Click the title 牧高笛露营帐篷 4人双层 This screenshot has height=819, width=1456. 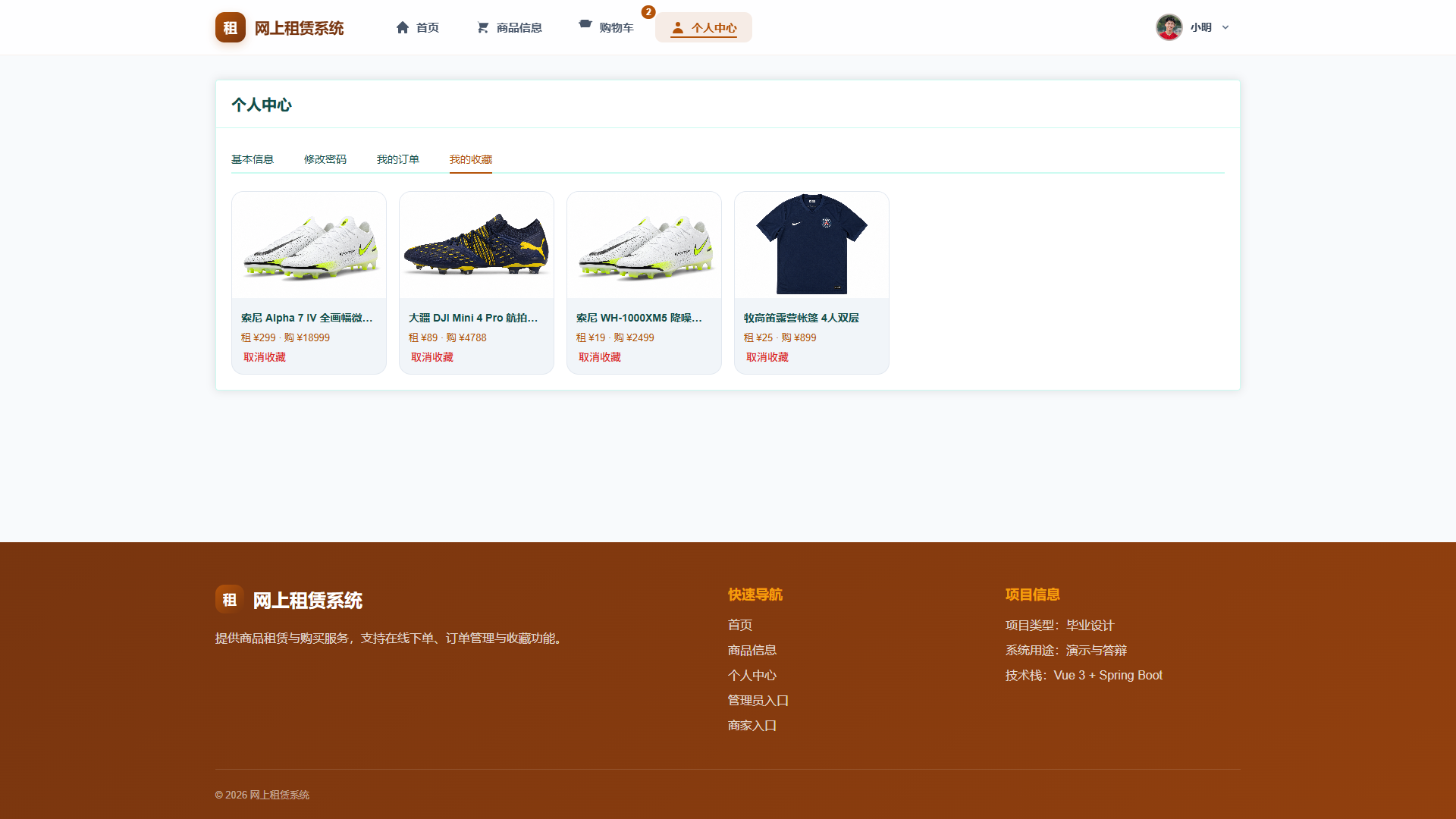click(x=802, y=318)
